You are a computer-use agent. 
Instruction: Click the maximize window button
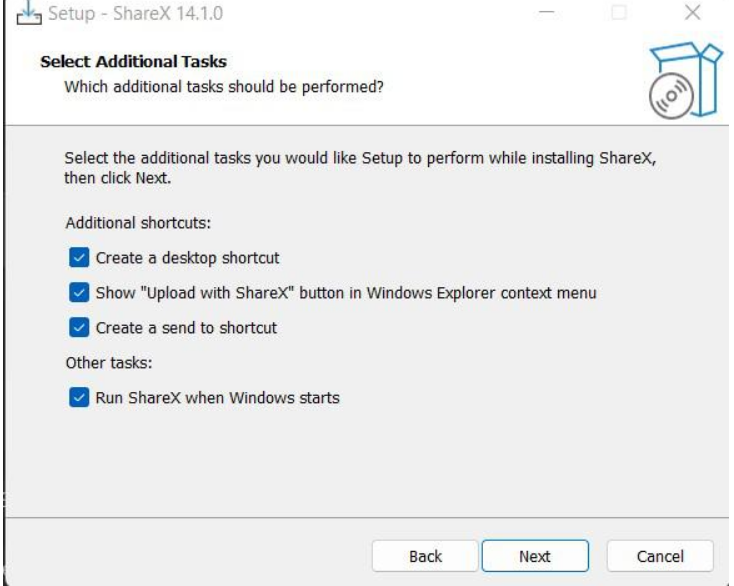pyautogui.click(x=620, y=15)
